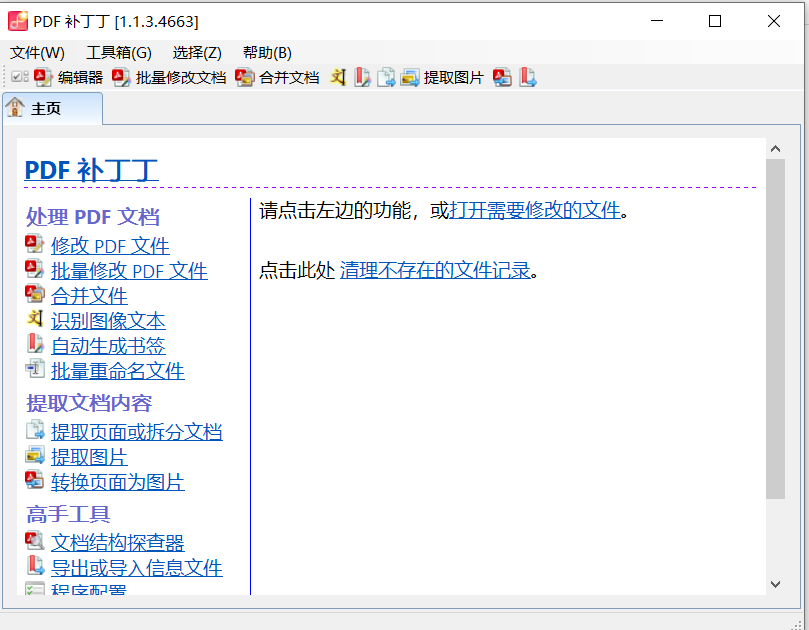Click the icon beside 修改 PDF 文件

click(x=35, y=244)
